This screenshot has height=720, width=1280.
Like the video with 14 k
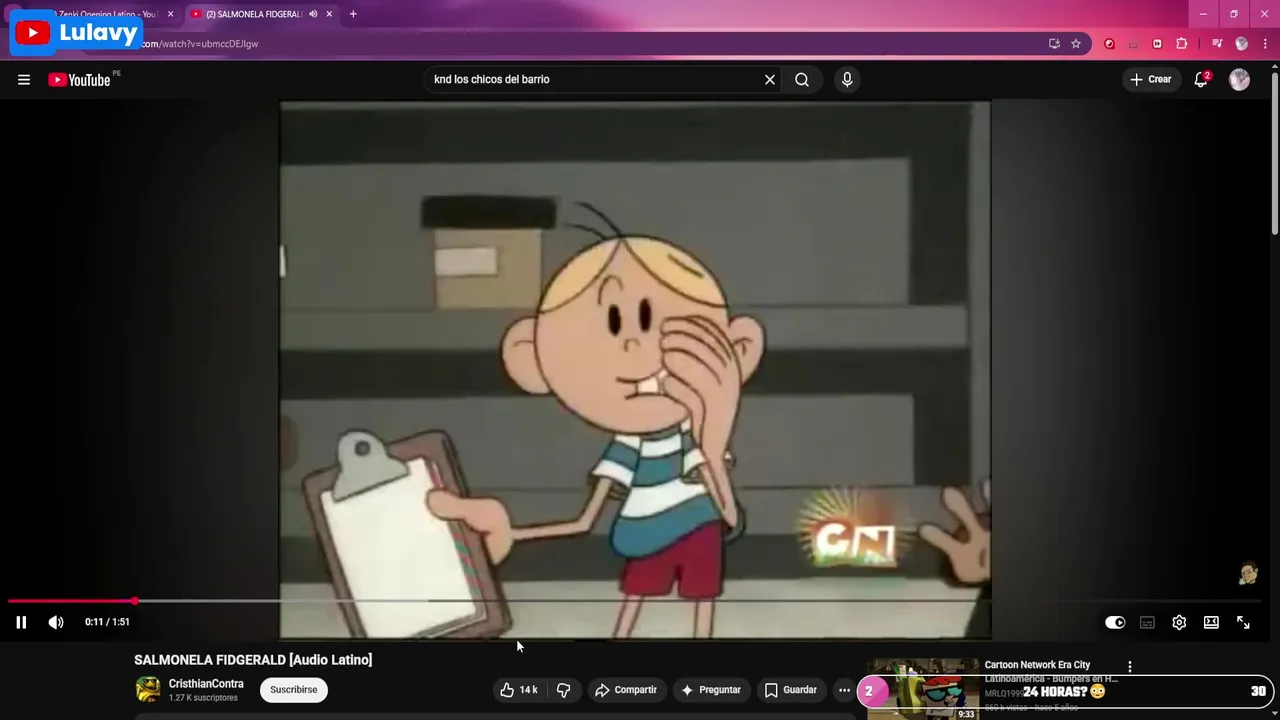click(519, 690)
